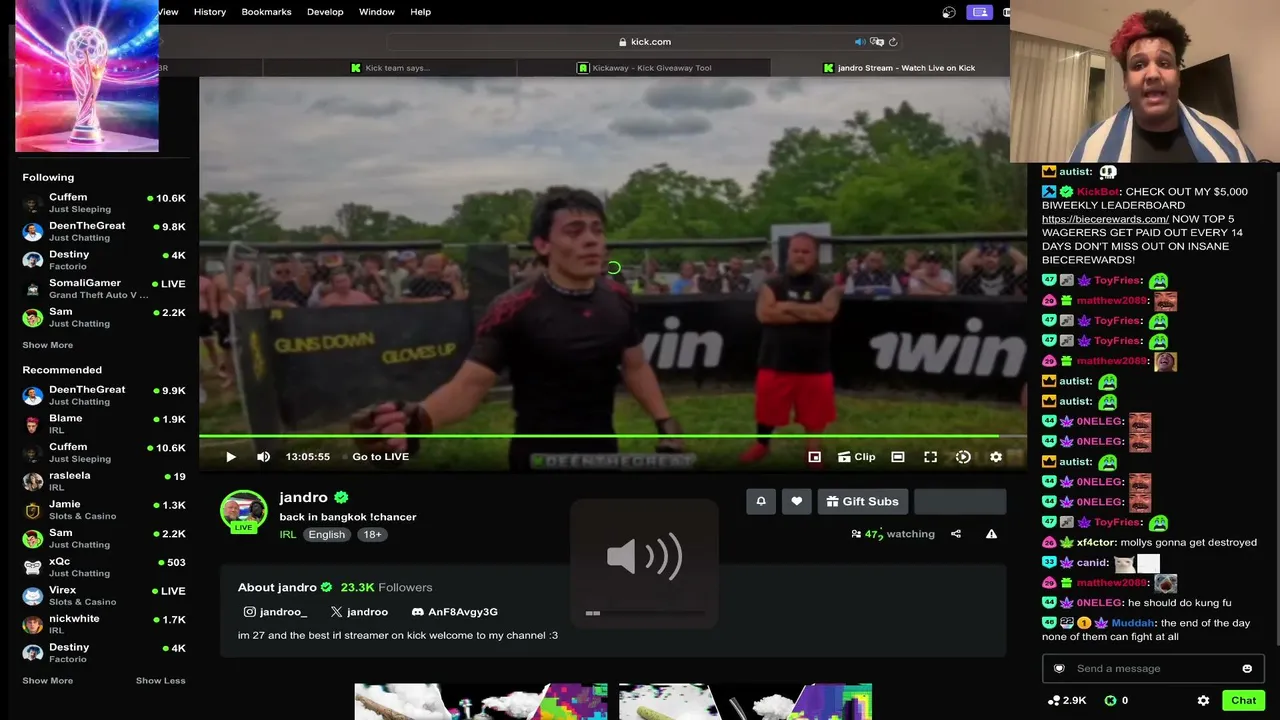Create a Clip from the stream
Screen dimensions: 1280x720
pos(856,457)
